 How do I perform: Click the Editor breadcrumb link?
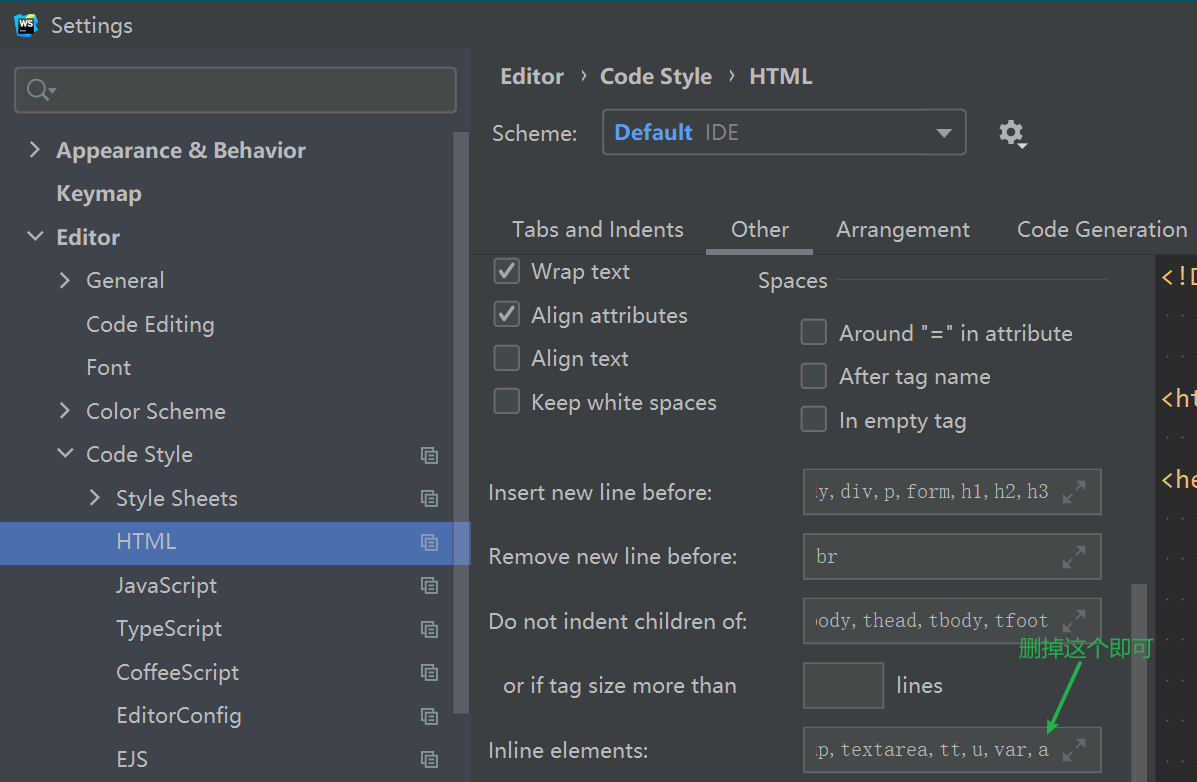point(531,76)
